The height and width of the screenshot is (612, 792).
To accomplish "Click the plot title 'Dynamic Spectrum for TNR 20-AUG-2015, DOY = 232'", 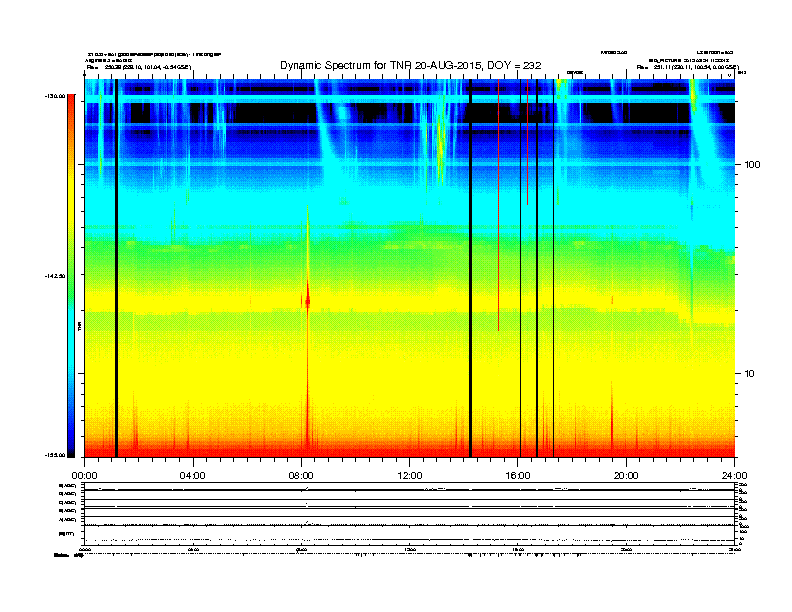I will (411, 65).
